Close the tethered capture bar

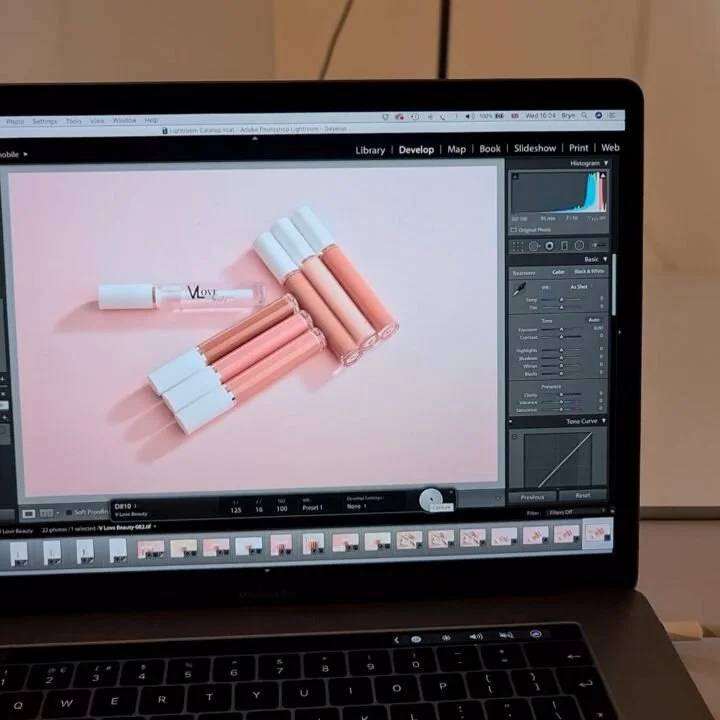click(x=451, y=492)
